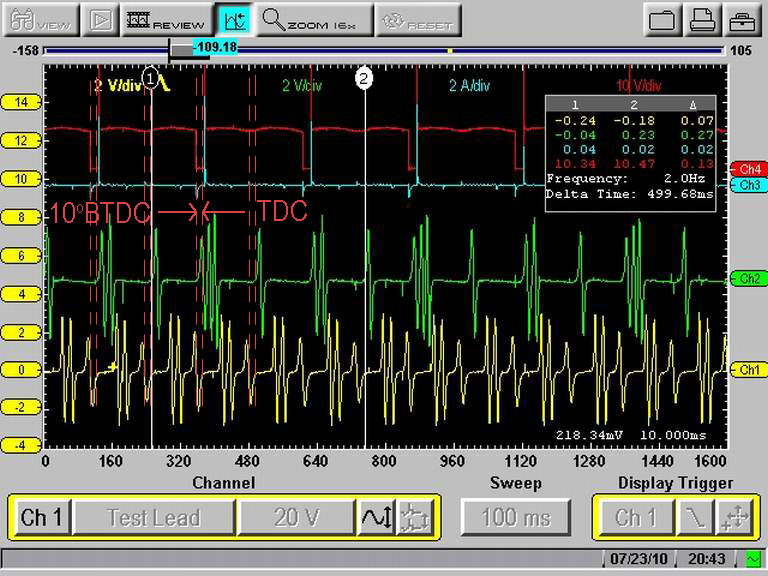768x576 pixels.
Task: Open the trigger Ch 1 source selector
Action: click(635, 517)
